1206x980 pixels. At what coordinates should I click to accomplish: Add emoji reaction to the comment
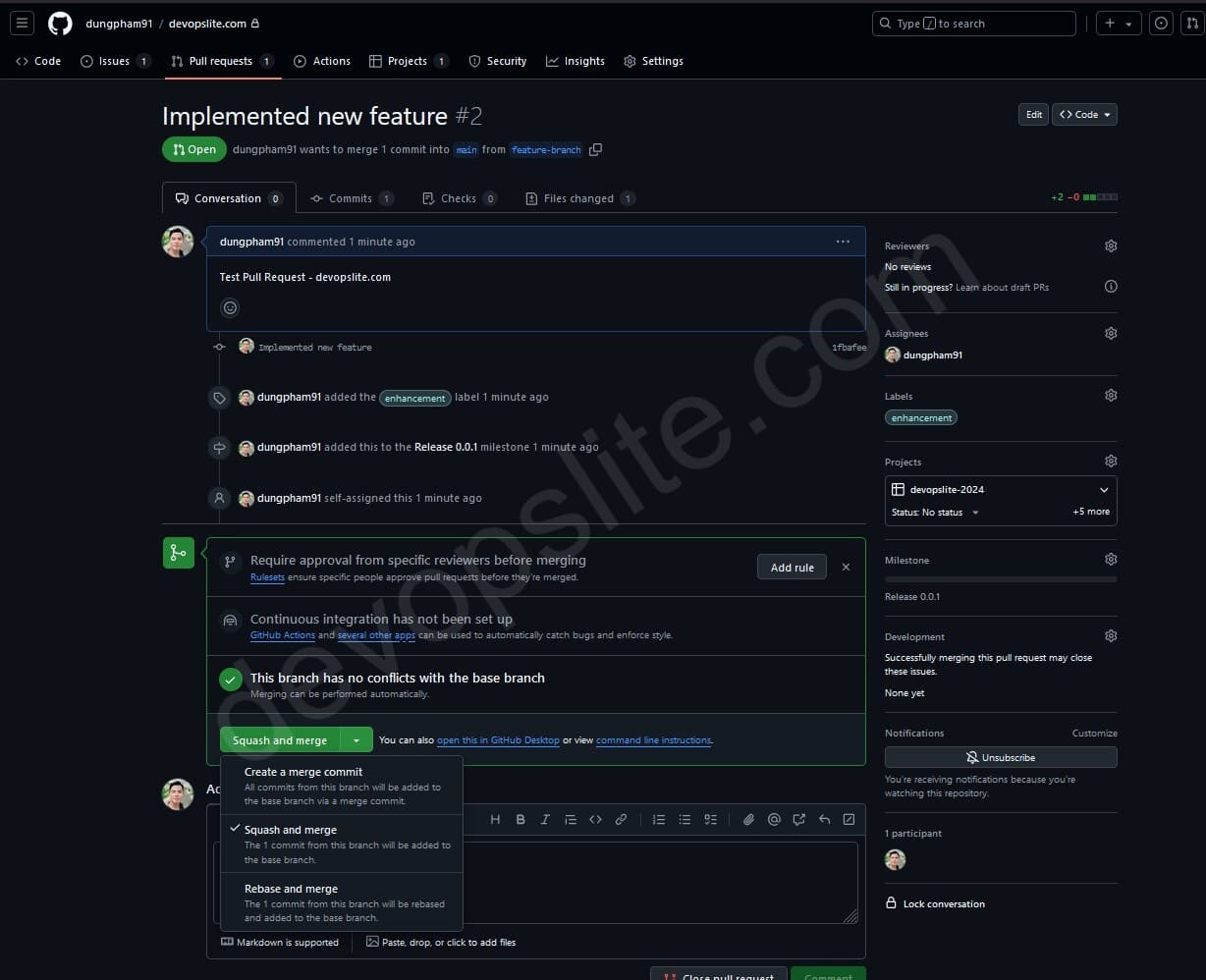[x=231, y=307]
